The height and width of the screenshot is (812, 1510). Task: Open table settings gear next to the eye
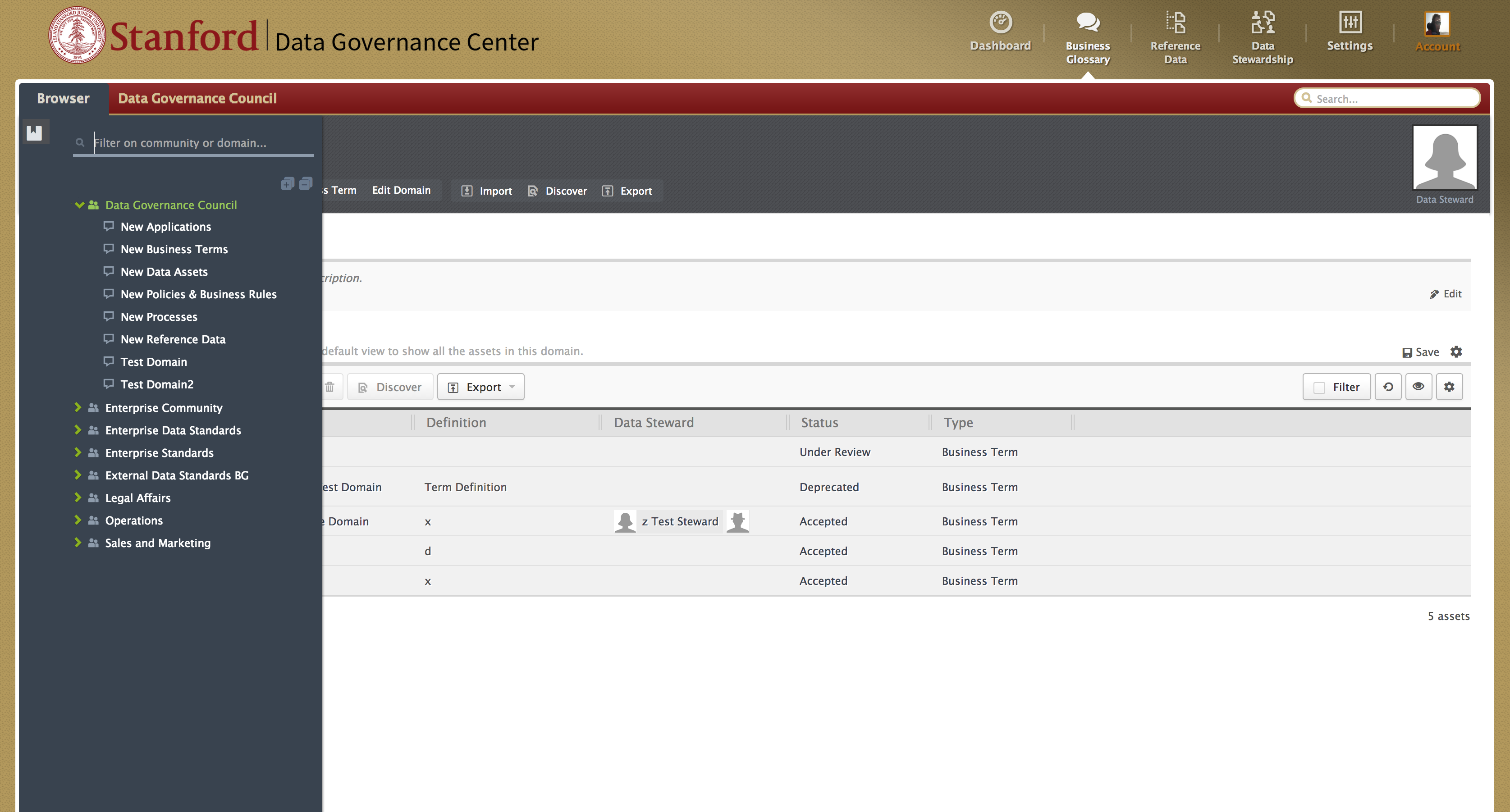(1449, 387)
